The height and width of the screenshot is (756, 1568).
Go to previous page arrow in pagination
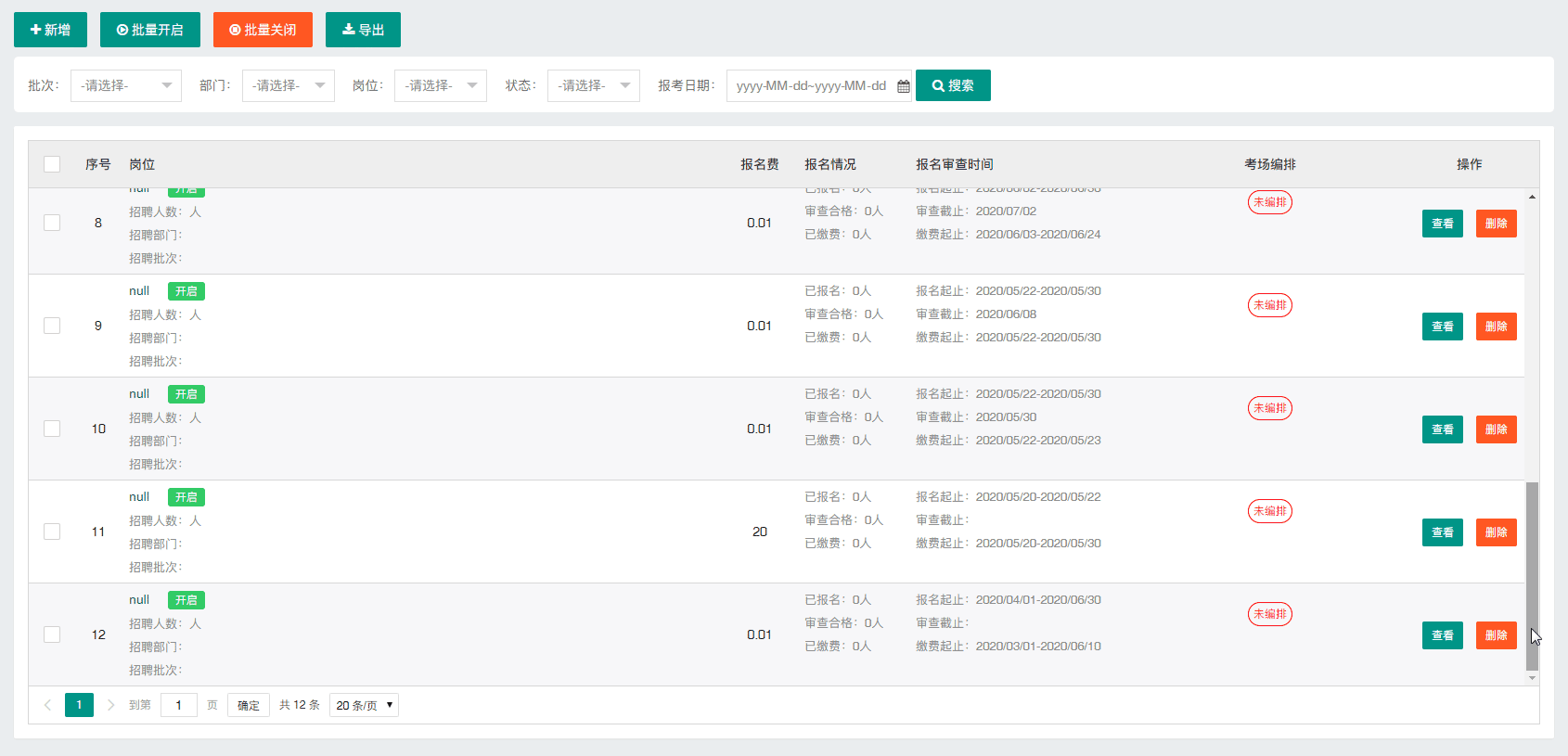coord(48,705)
